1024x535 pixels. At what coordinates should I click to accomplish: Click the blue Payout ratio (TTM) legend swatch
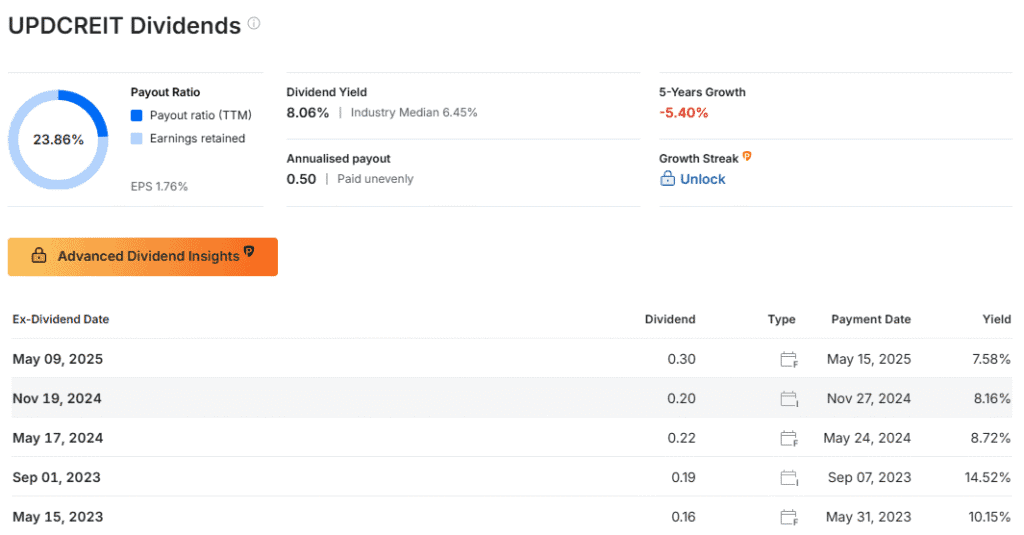[136, 116]
